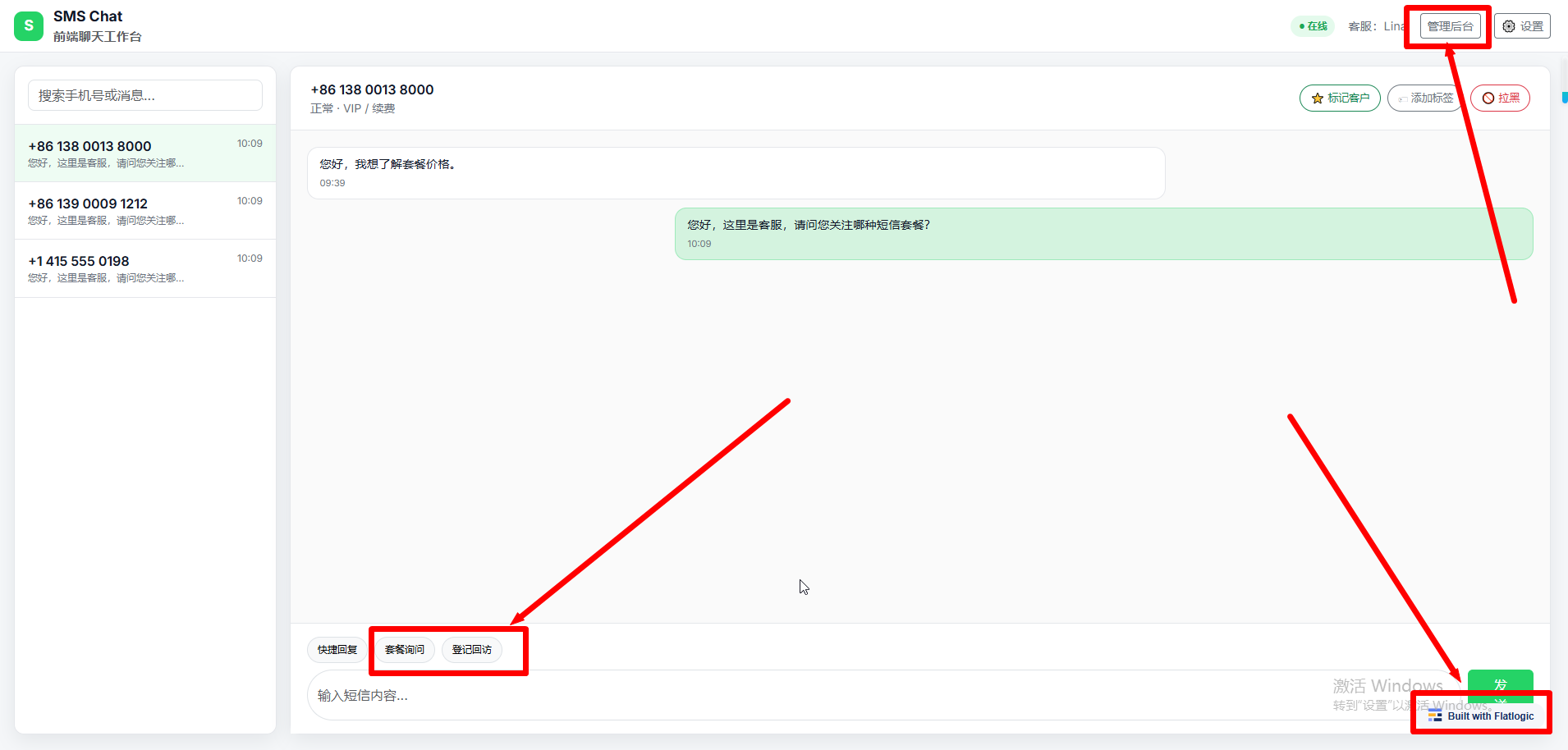The width and height of the screenshot is (1568, 750).
Task: Insert the 登记回访 quick reply
Action: coord(472,650)
